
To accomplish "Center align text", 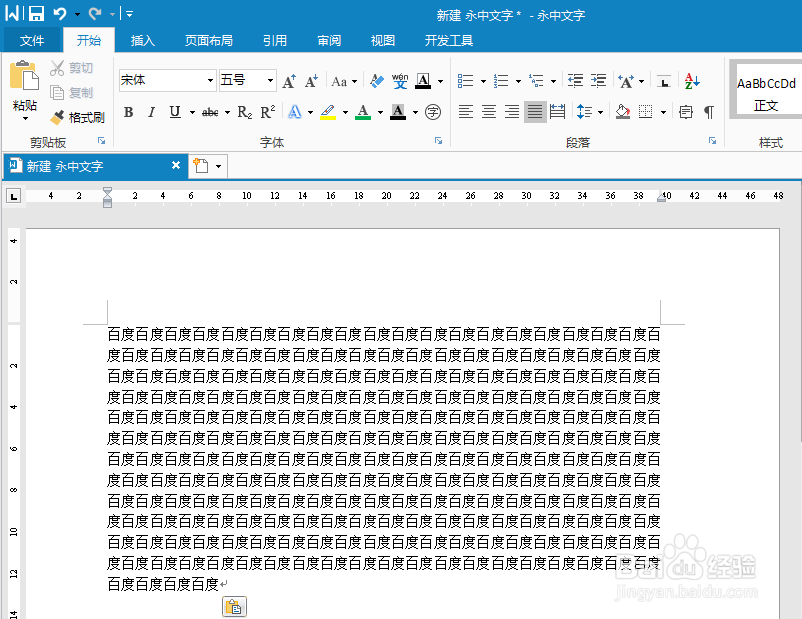I will [x=489, y=112].
